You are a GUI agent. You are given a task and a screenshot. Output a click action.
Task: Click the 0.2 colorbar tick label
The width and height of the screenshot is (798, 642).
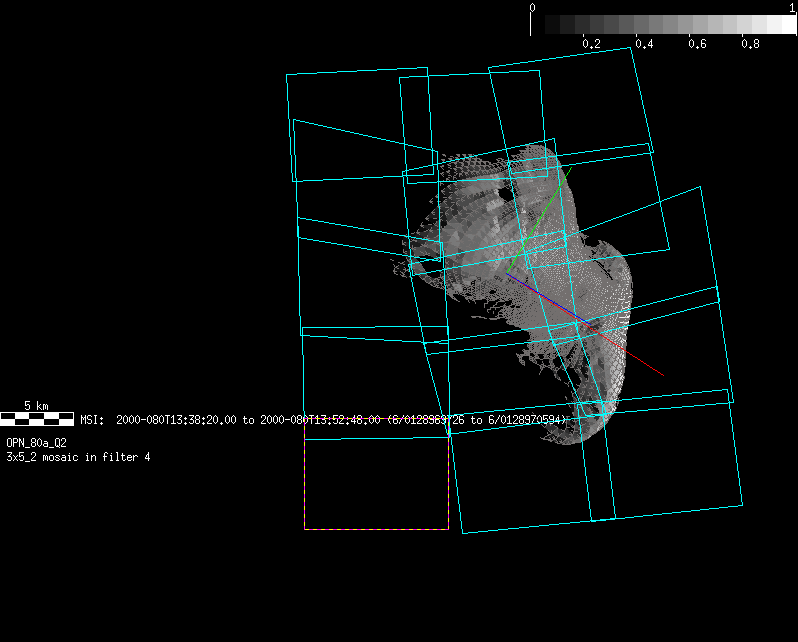pos(591,44)
